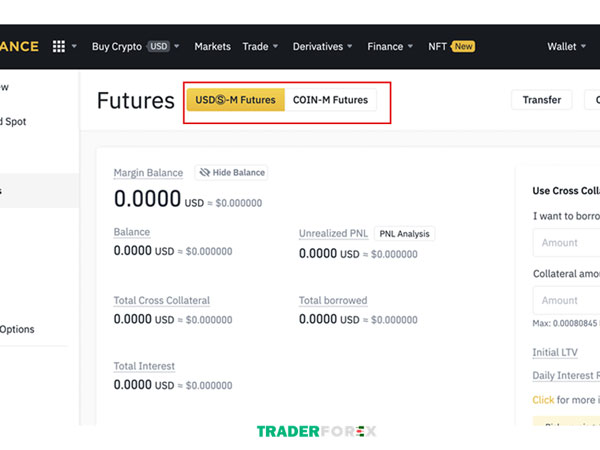The width and height of the screenshot is (600, 450).
Task: Open the apps grid icon
Action: 58,47
